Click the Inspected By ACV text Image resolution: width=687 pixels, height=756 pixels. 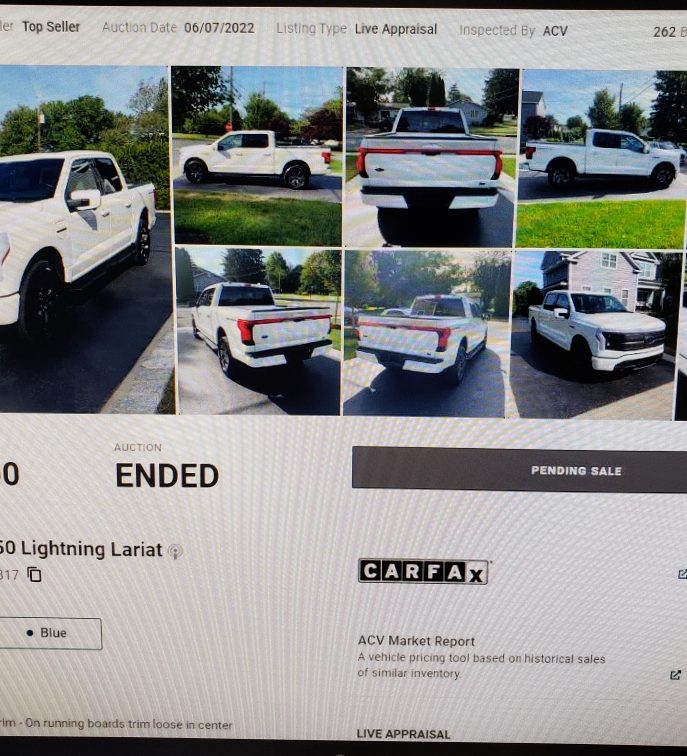click(x=513, y=31)
